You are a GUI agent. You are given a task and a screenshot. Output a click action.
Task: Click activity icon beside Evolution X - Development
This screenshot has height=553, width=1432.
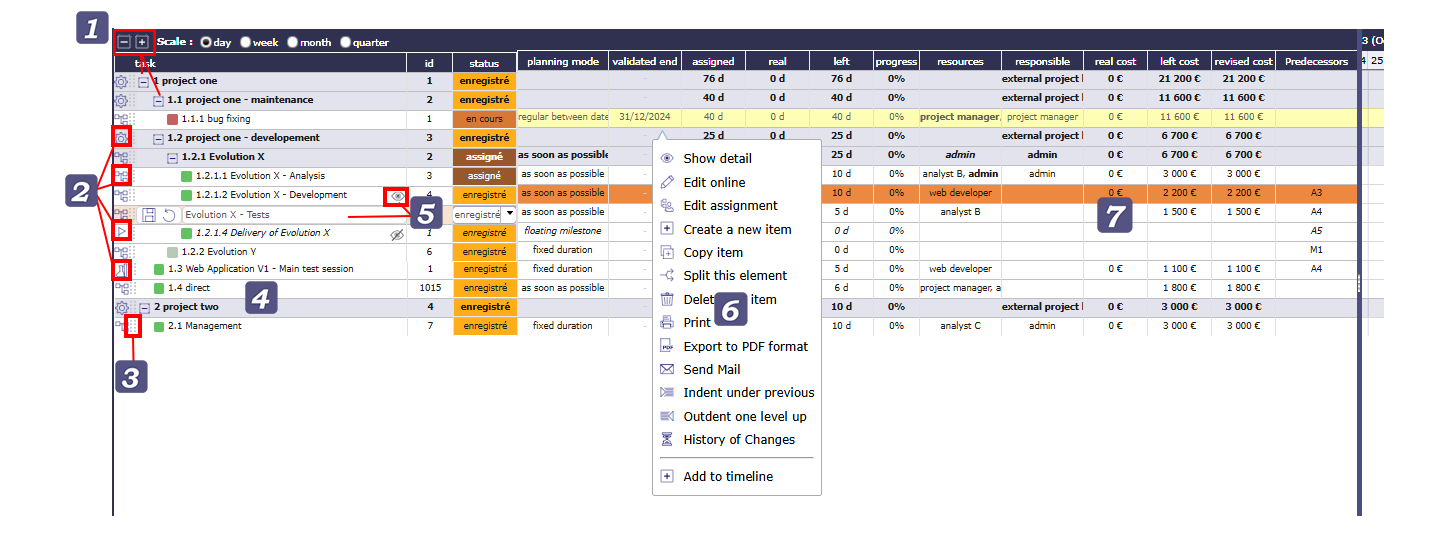121,195
